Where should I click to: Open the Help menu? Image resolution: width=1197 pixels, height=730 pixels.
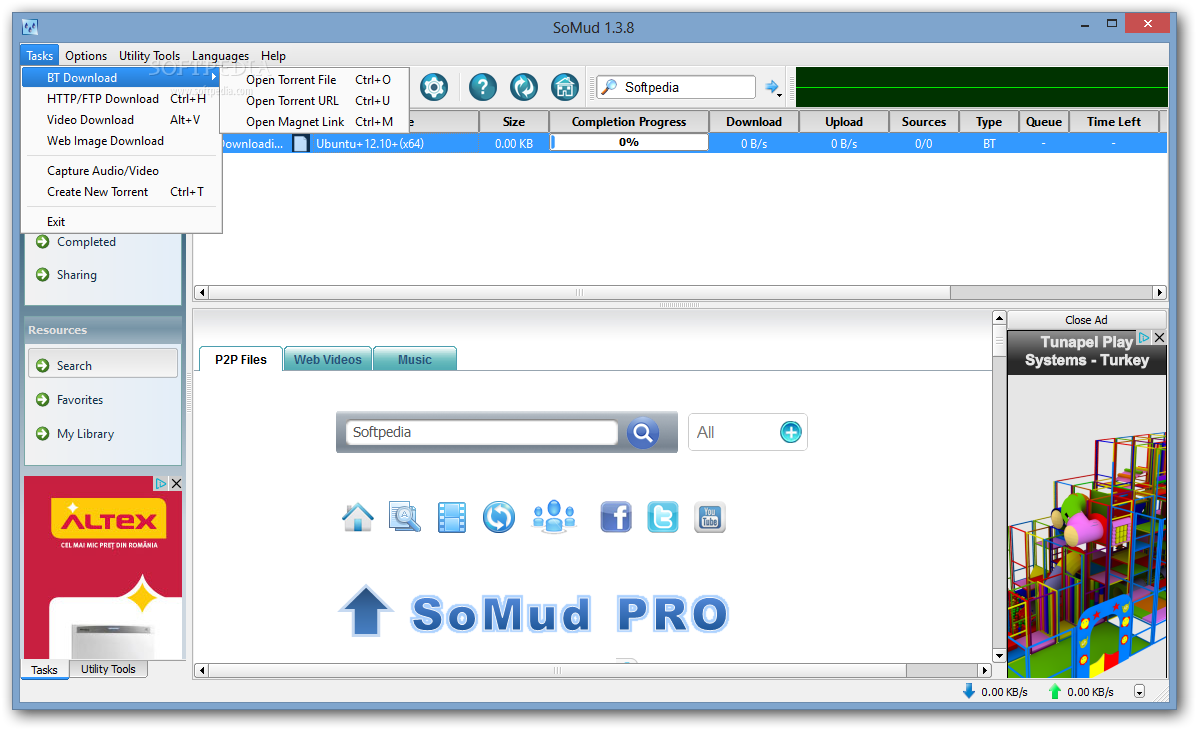tap(273, 56)
